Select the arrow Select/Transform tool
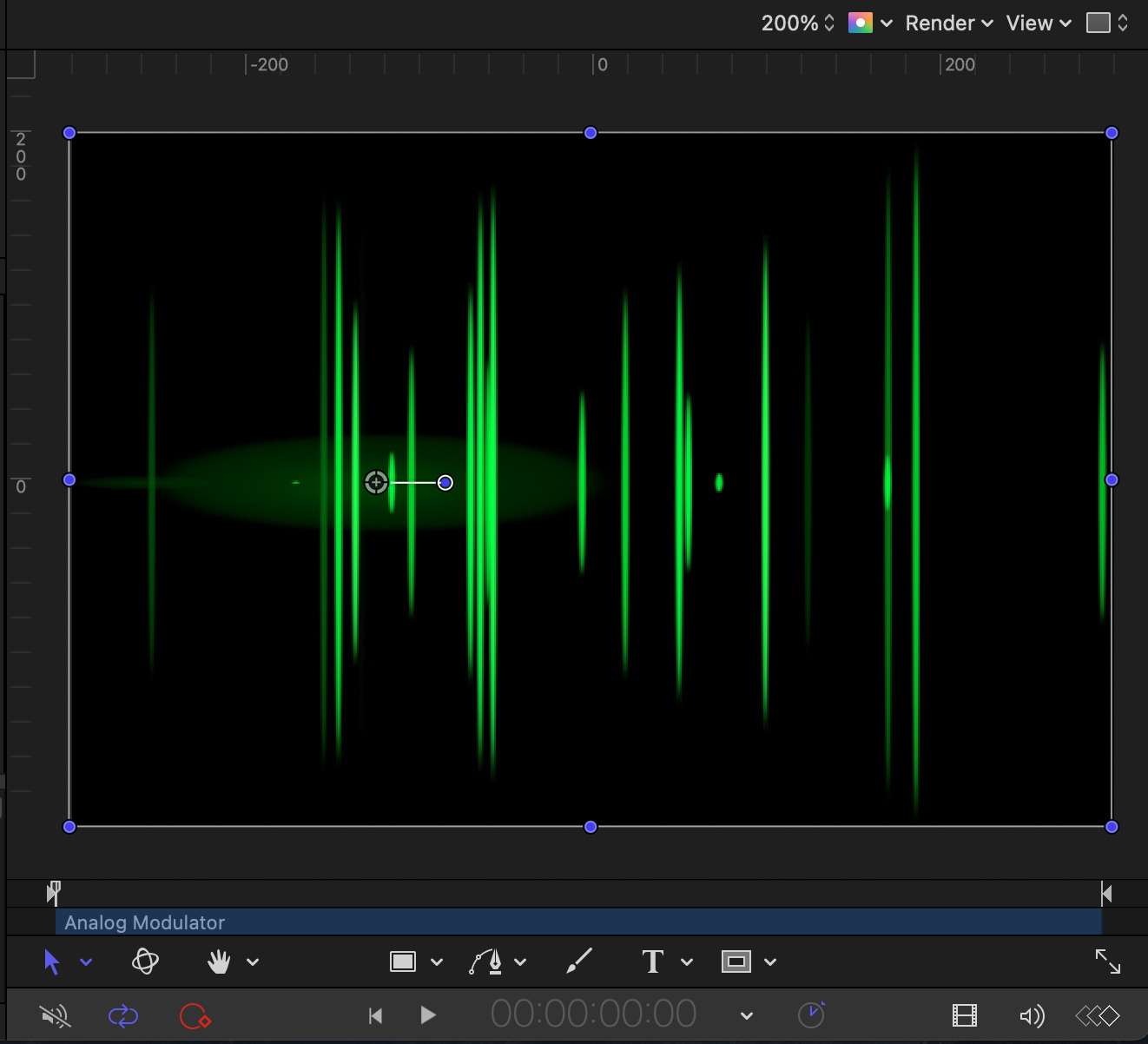The image size is (1148, 1044). [52, 961]
